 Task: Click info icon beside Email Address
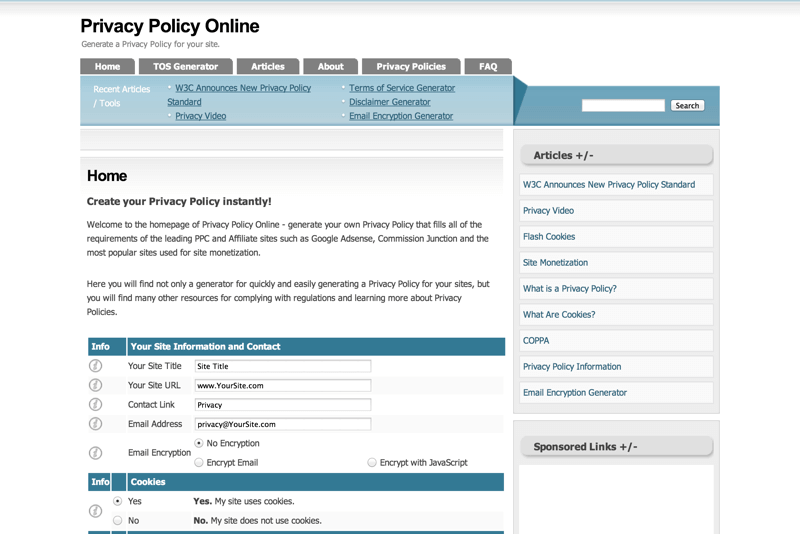[95, 424]
